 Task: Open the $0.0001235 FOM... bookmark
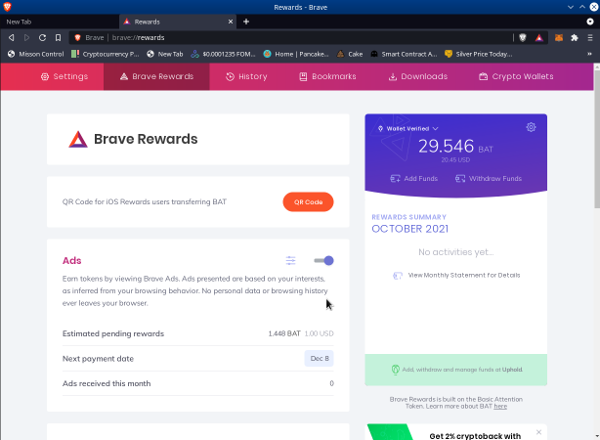(223, 54)
